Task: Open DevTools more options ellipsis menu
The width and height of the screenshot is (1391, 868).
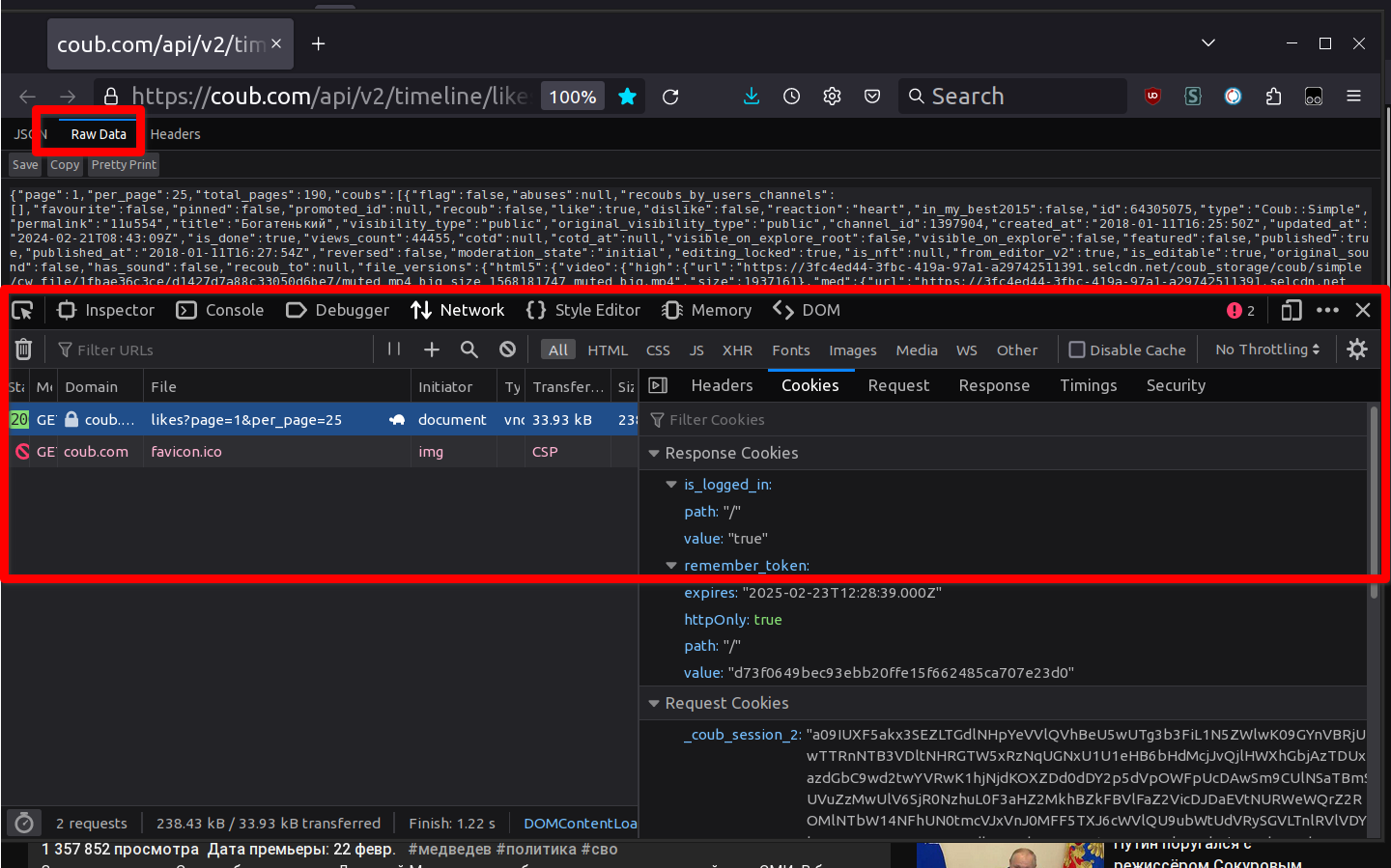Action: point(1327,310)
